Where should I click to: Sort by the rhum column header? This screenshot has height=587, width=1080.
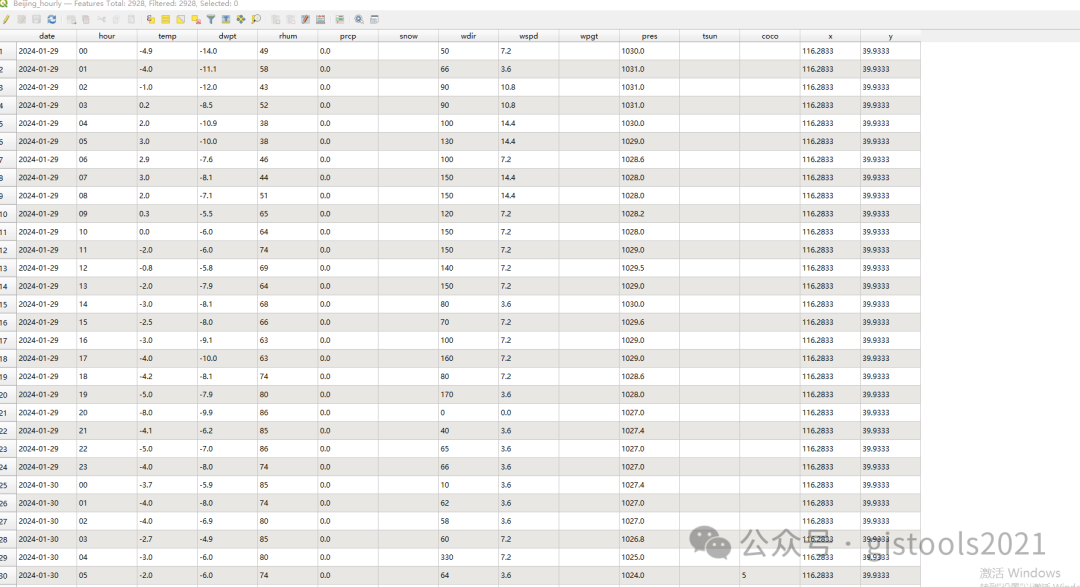pyautogui.click(x=288, y=36)
